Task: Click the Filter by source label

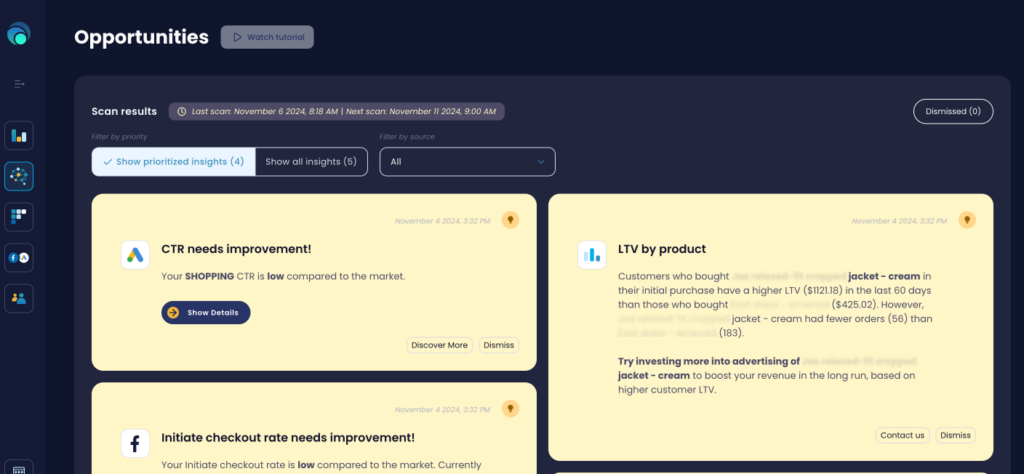Action: pos(407,137)
